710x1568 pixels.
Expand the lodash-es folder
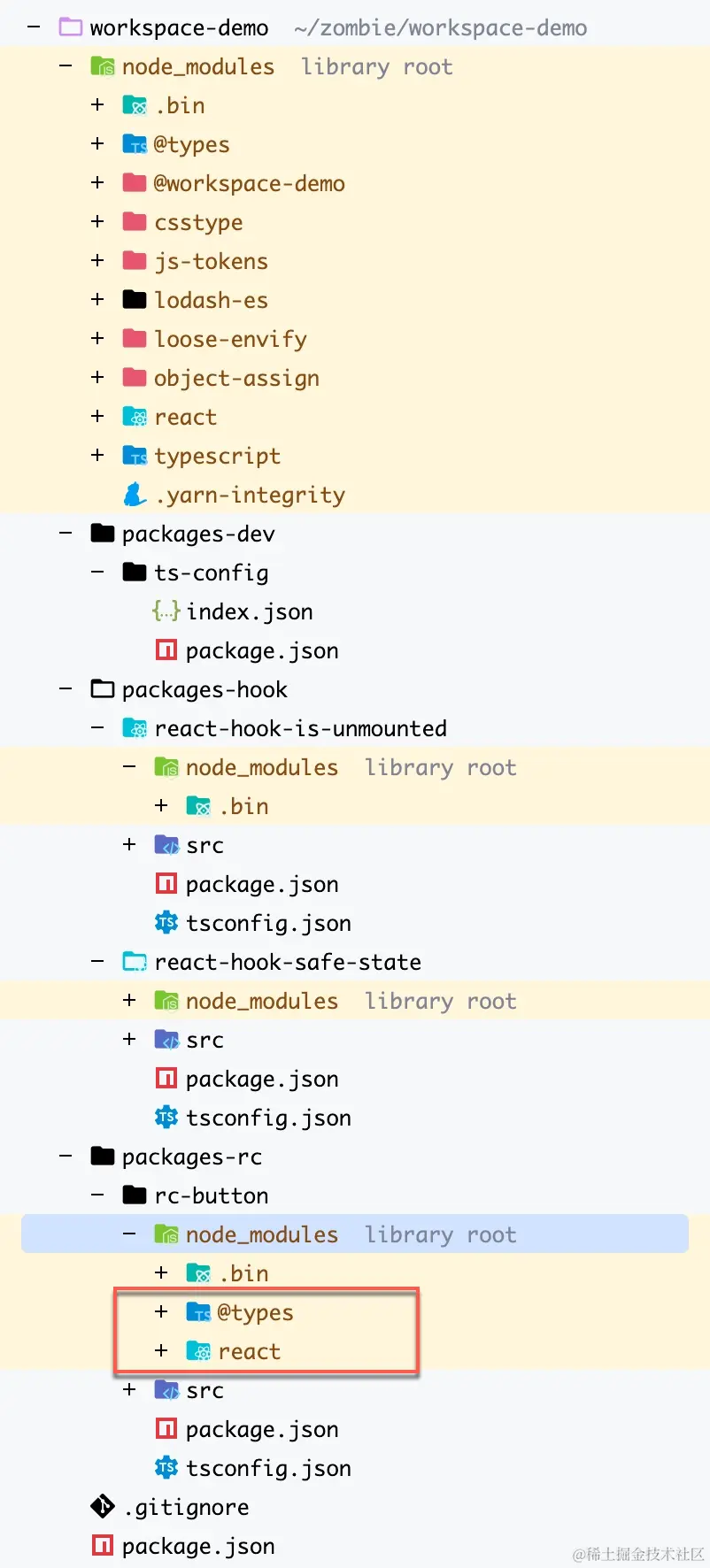coord(97,299)
